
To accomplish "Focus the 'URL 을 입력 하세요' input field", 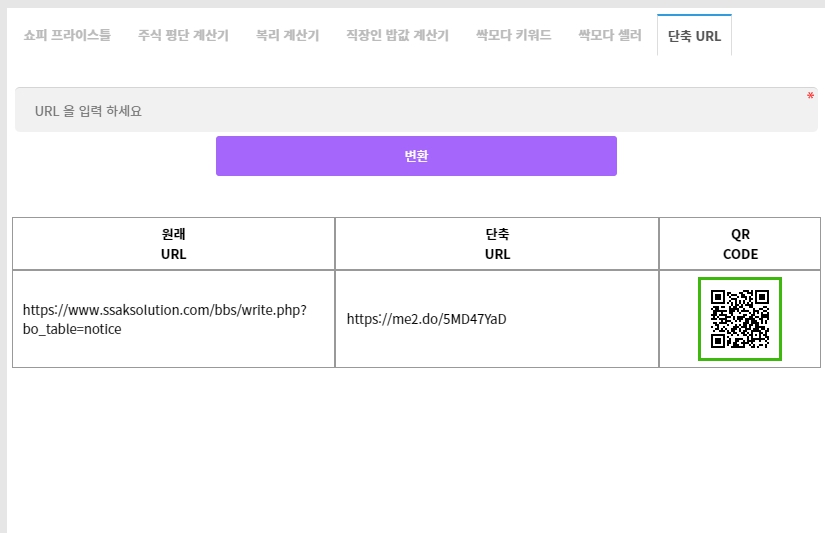I will [416, 110].
